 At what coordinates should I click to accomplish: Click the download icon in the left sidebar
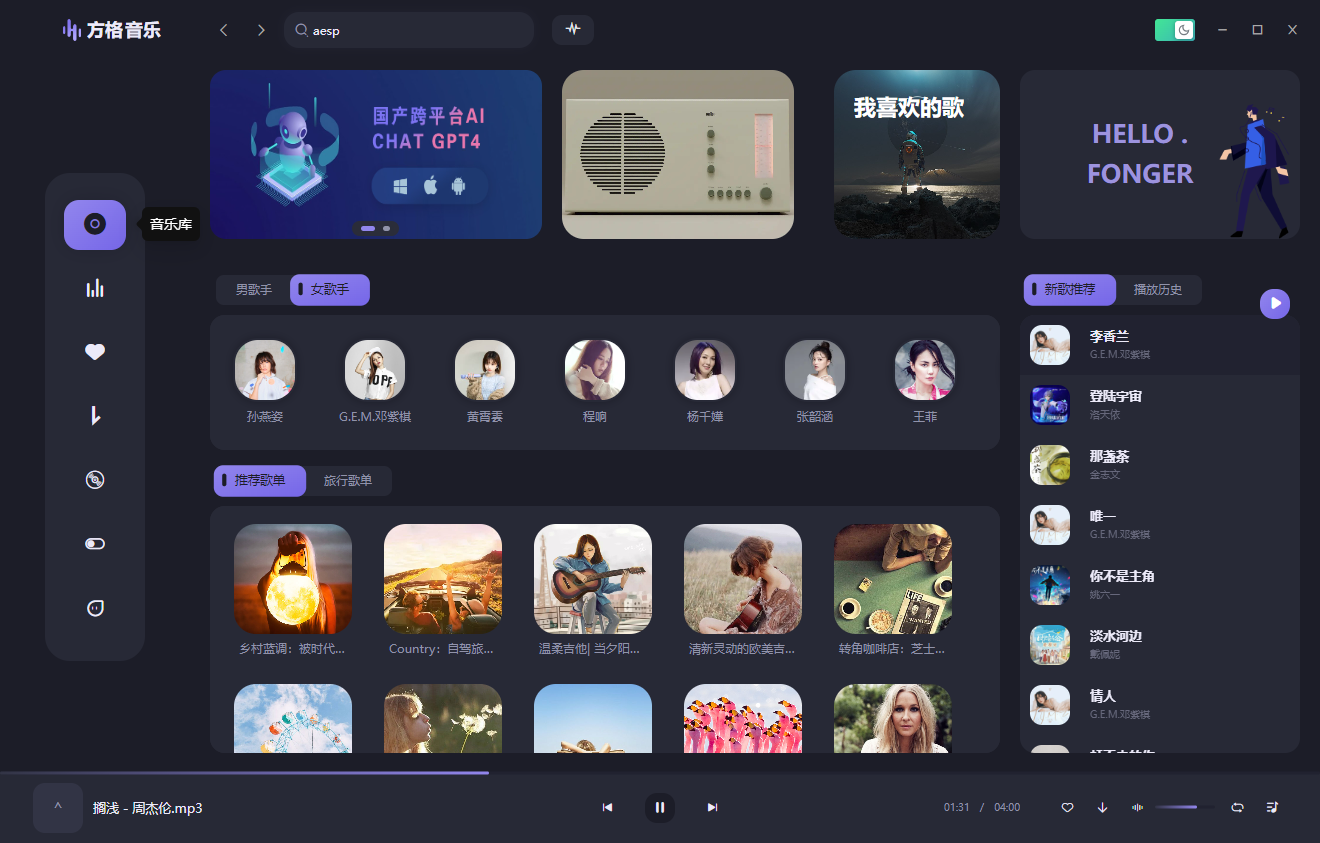(x=94, y=415)
